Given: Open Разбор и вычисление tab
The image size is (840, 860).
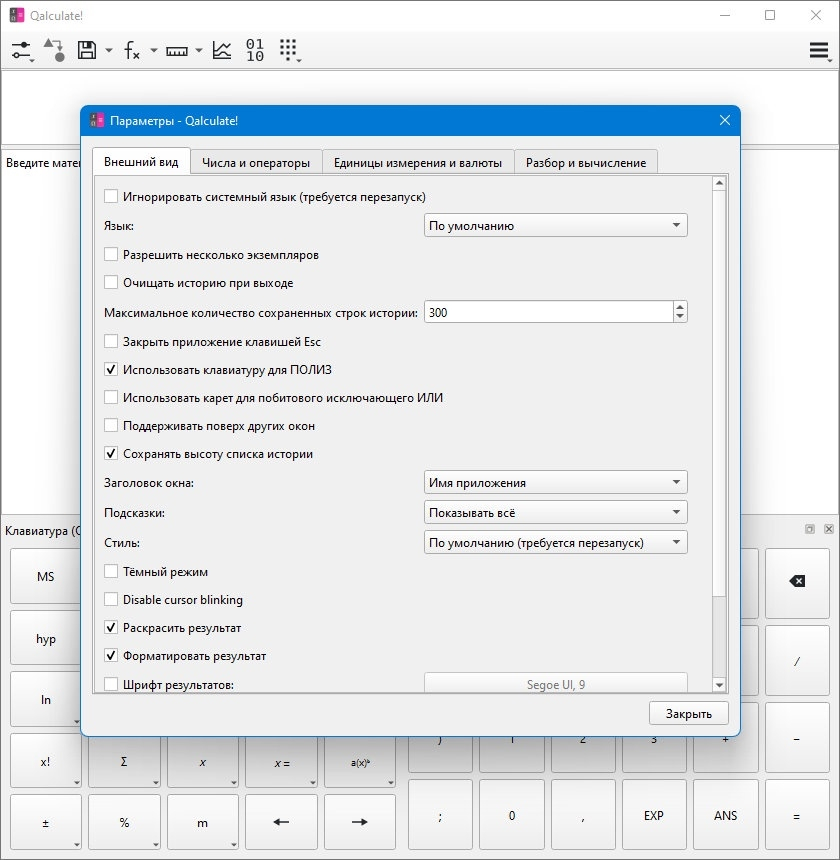Looking at the screenshot, I should pos(586,162).
